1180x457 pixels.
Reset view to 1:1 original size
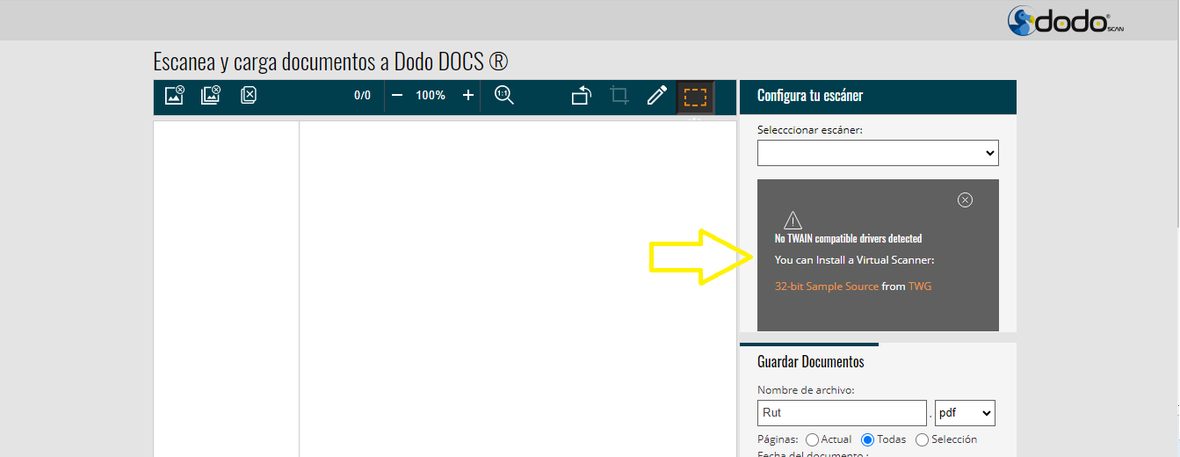pyautogui.click(x=503, y=95)
